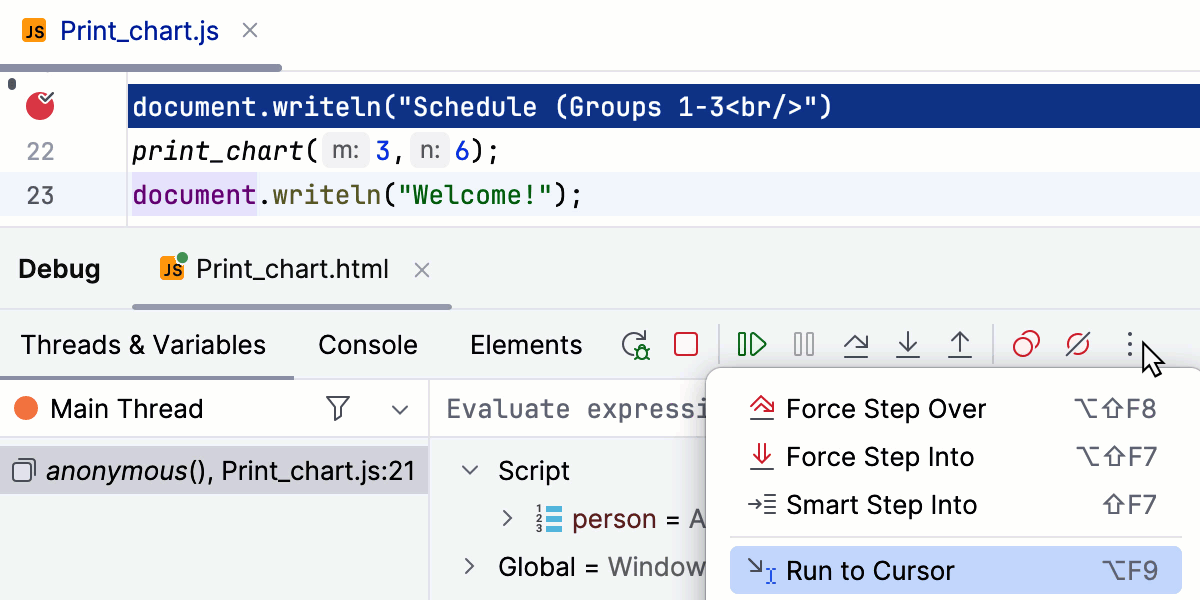Step out of the current frame
Viewport: 1200px width, 600px height.
[959, 344]
